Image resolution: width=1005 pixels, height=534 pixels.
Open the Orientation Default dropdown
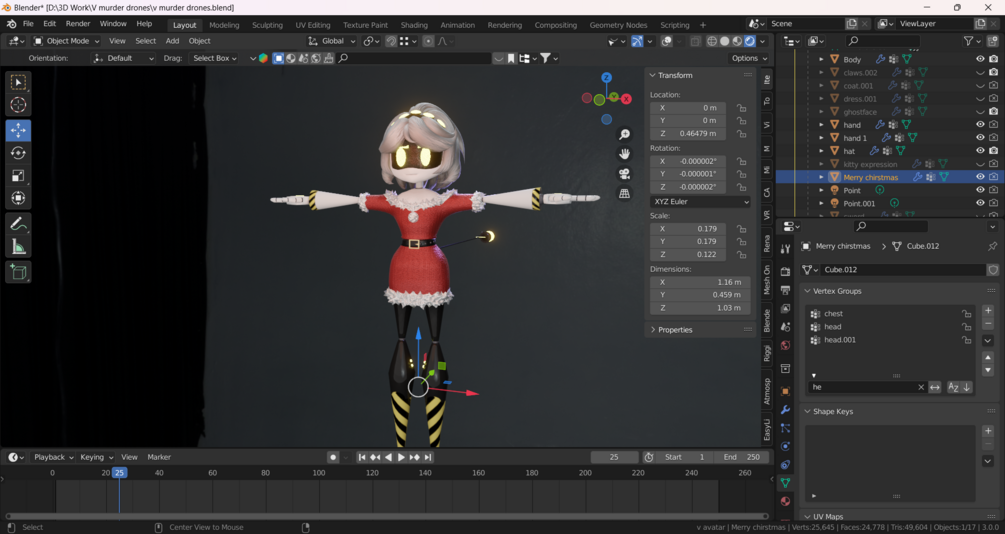(x=123, y=58)
